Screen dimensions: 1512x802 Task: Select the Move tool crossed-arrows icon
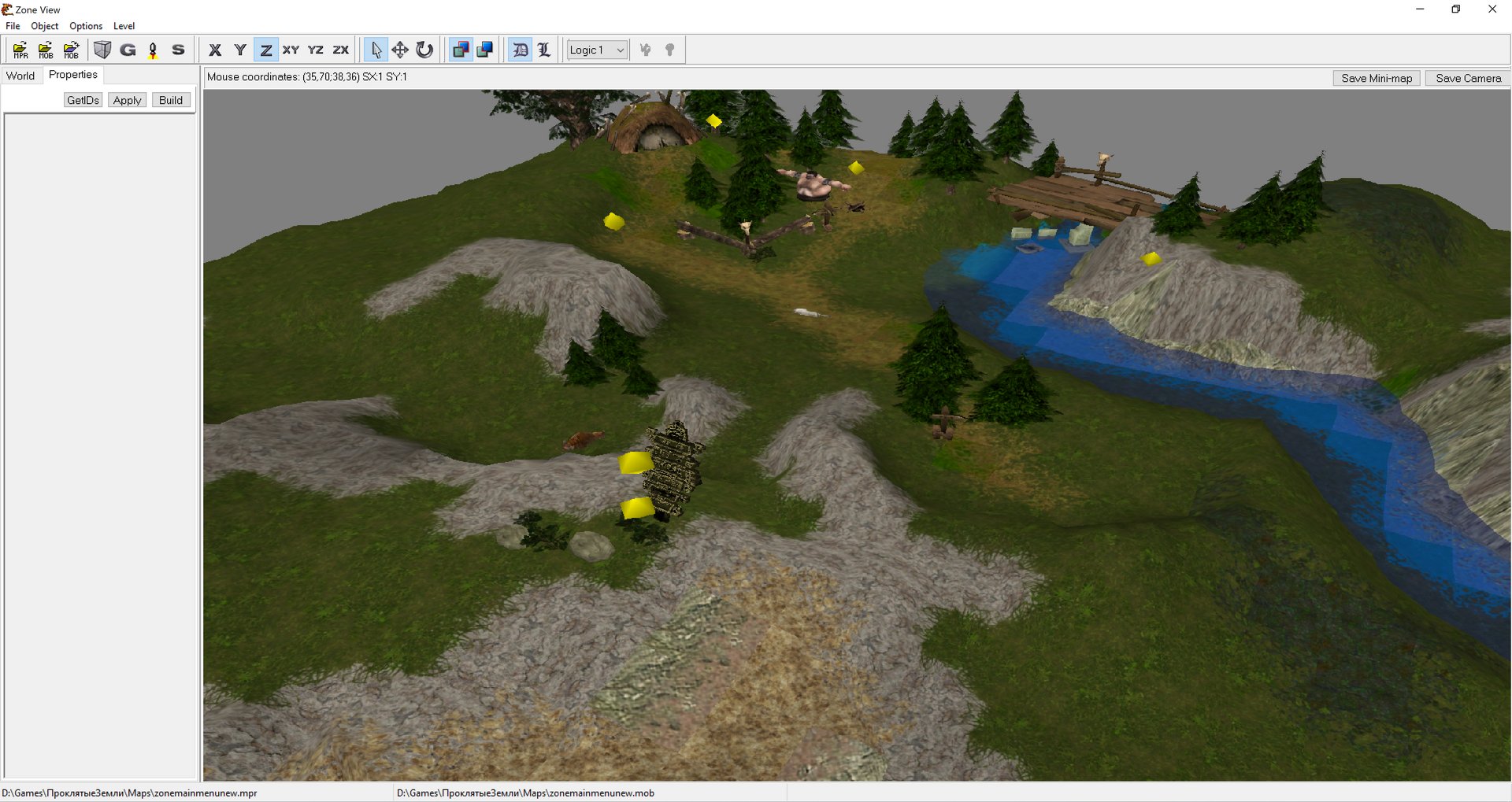(400, 50)
